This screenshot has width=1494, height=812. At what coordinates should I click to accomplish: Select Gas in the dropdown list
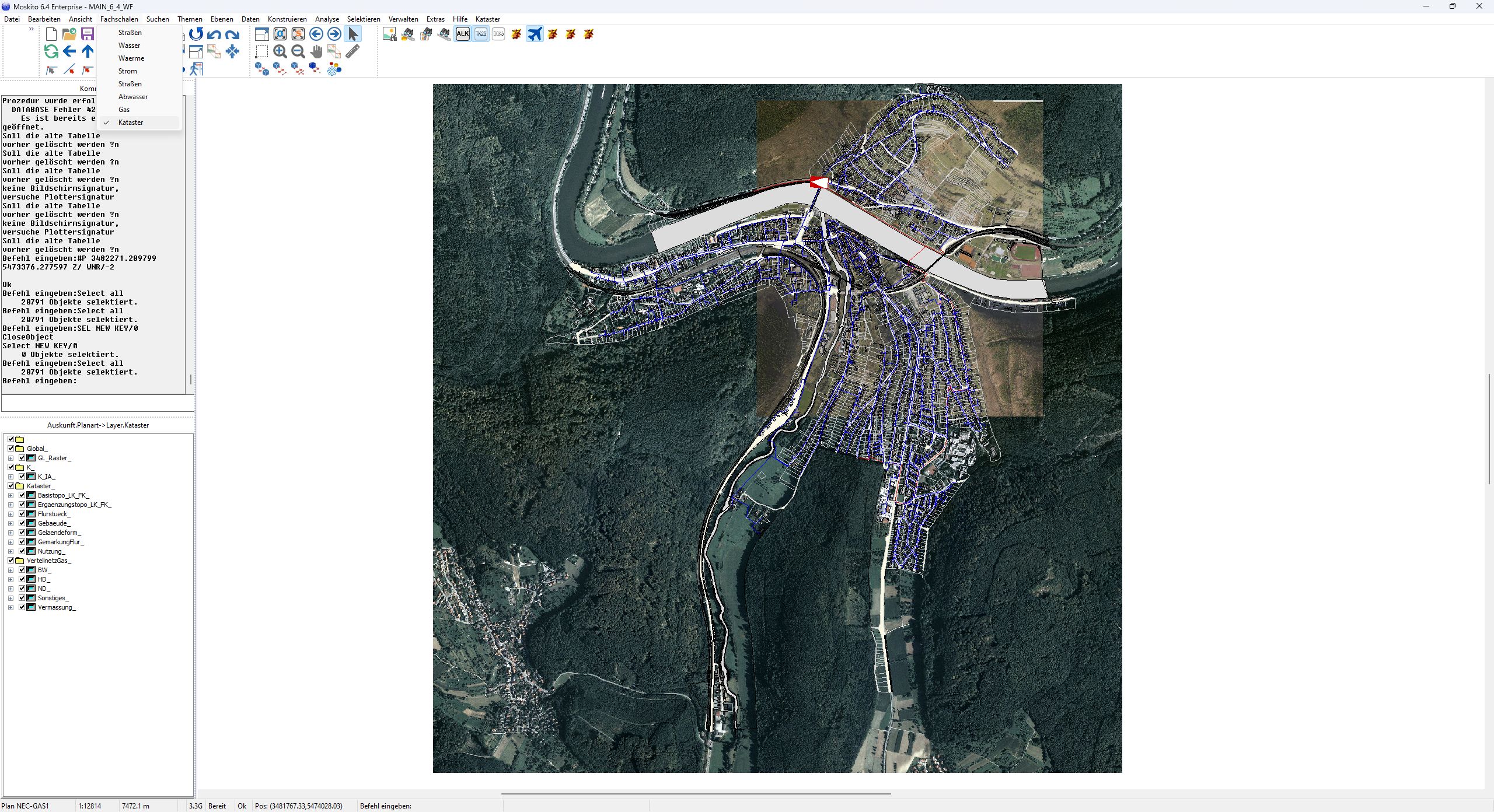pos(124,110)
